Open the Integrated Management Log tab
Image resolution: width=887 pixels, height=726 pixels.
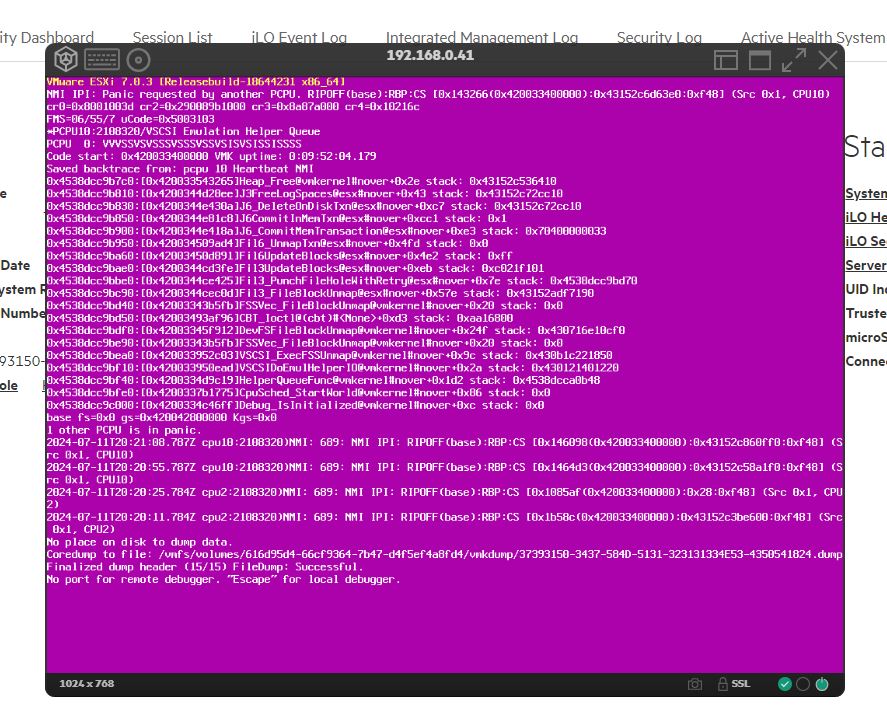coord(482,37)
